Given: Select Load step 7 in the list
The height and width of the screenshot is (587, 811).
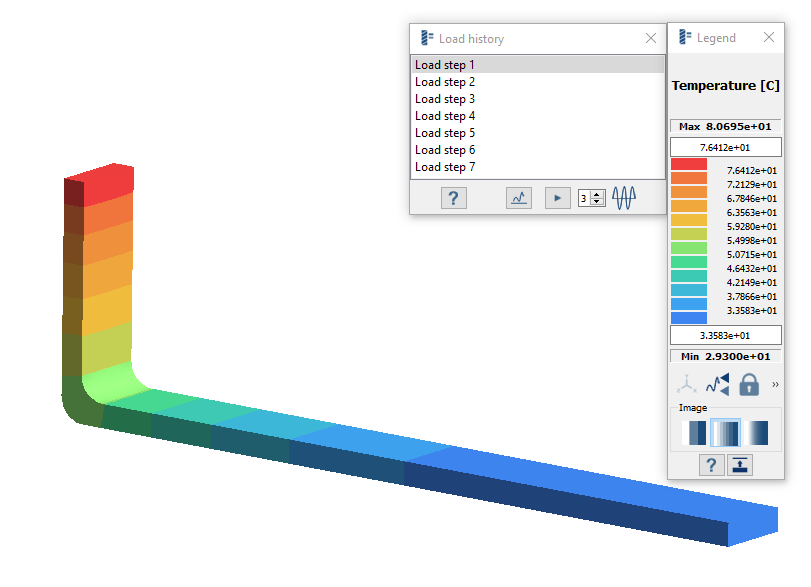Looking at the screenshot, I should tap(445, 167).
